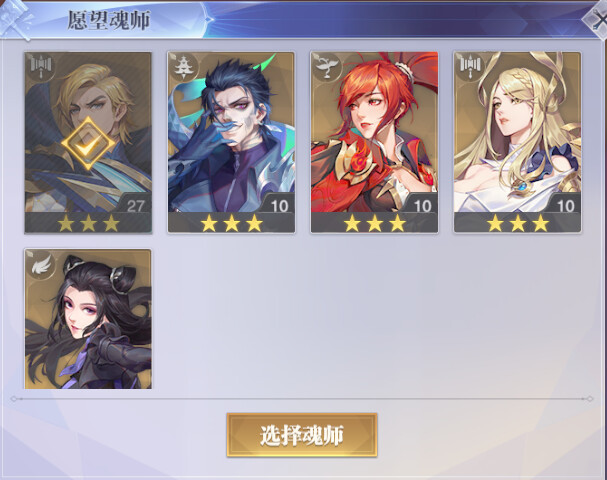
Task: Click the gold checkmark on blond hero card
Action: coord(88,144)
